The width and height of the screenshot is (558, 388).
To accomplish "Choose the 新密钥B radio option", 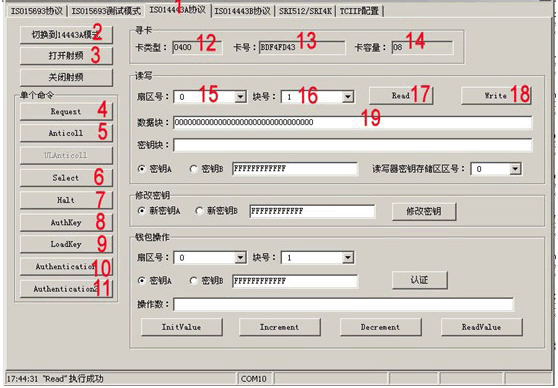I will [199, 211].
